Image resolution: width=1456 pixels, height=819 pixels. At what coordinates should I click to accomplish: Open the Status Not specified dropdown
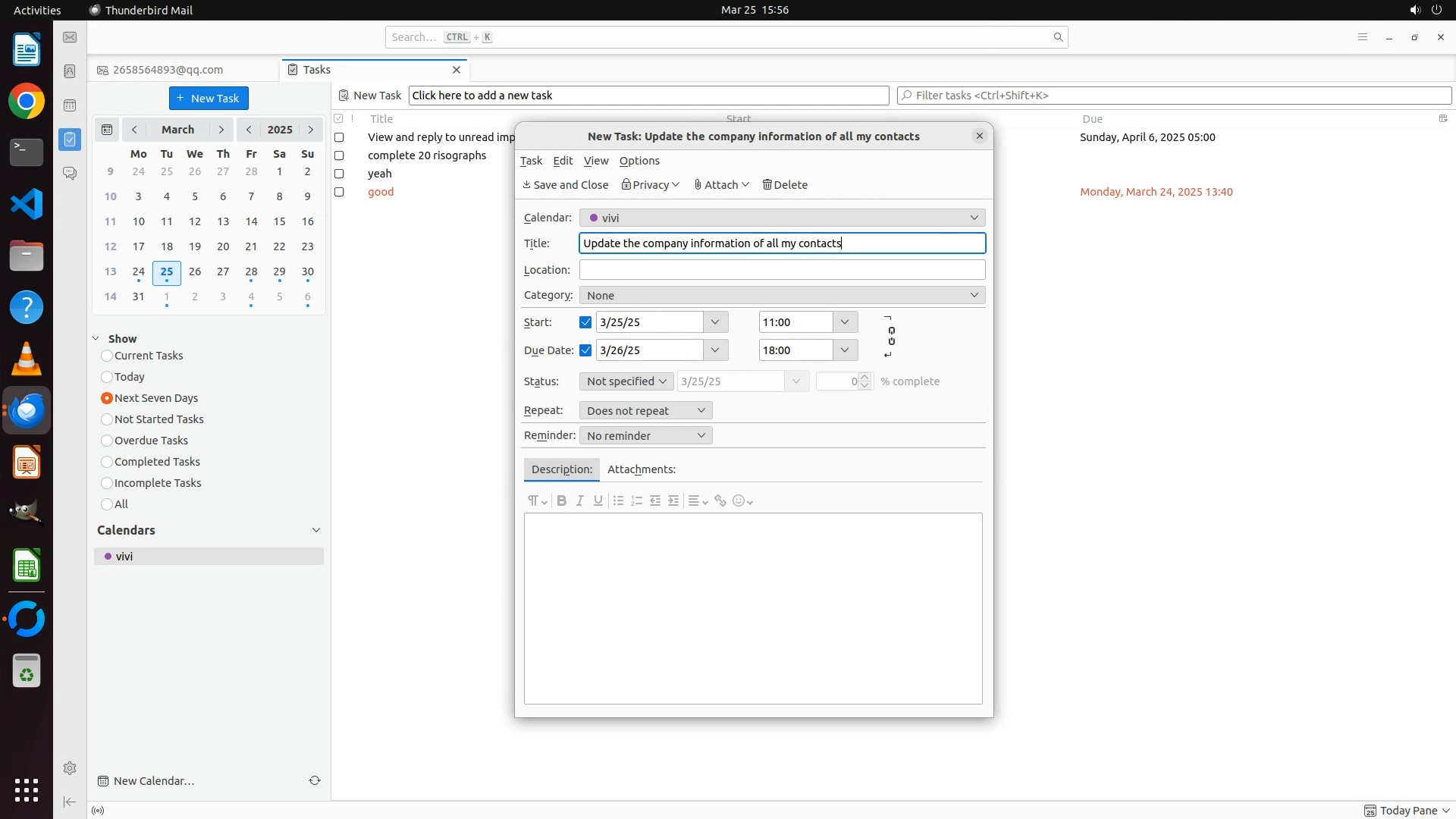(x=626, y=381)
